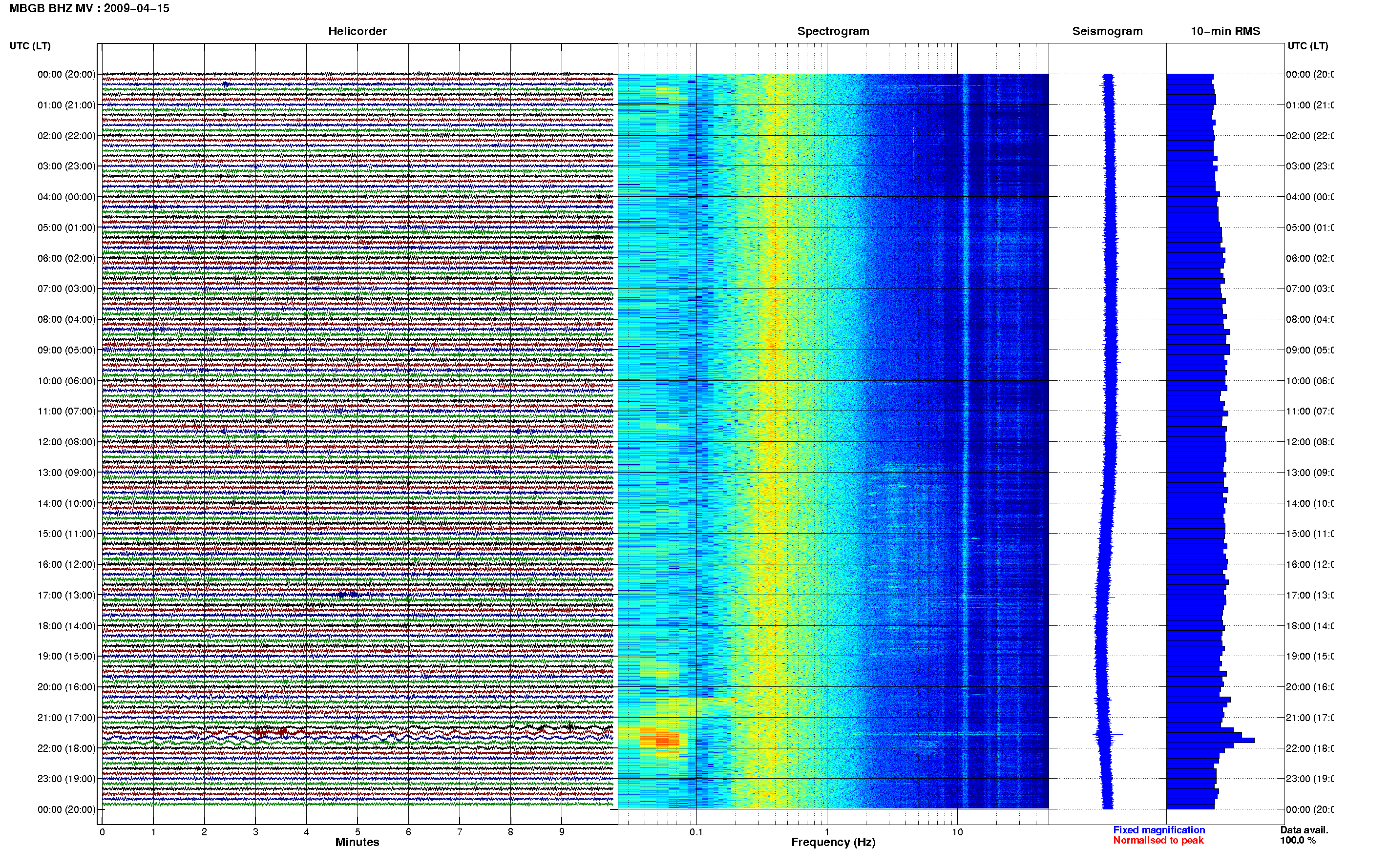Click the right 'UTC (LT)' axis label
Viewport: 1389px width, 868px height.
1307,46
